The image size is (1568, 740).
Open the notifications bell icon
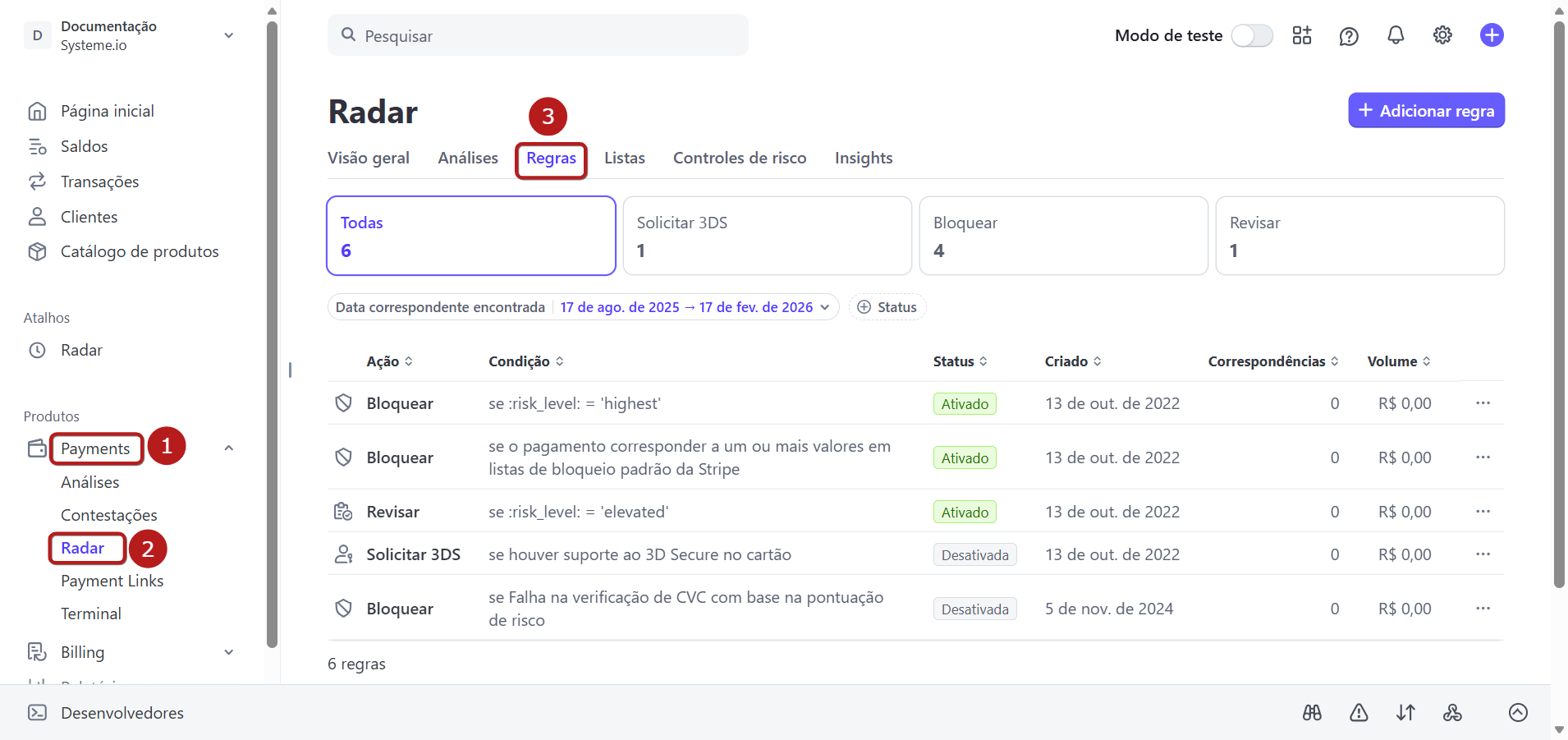point(1396,35)
